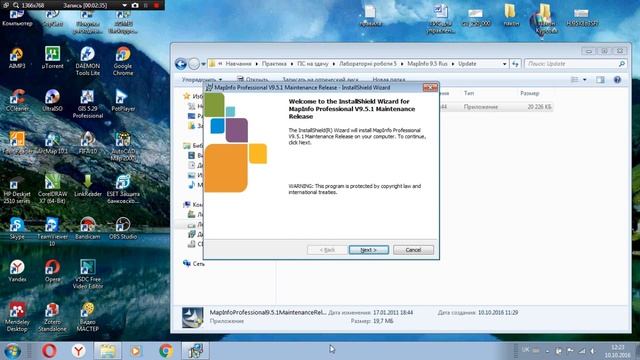Open the ArcMap 10.1 desktop shortcut
This screenshot has width=640, height=360.
click(x=53, y=143)
